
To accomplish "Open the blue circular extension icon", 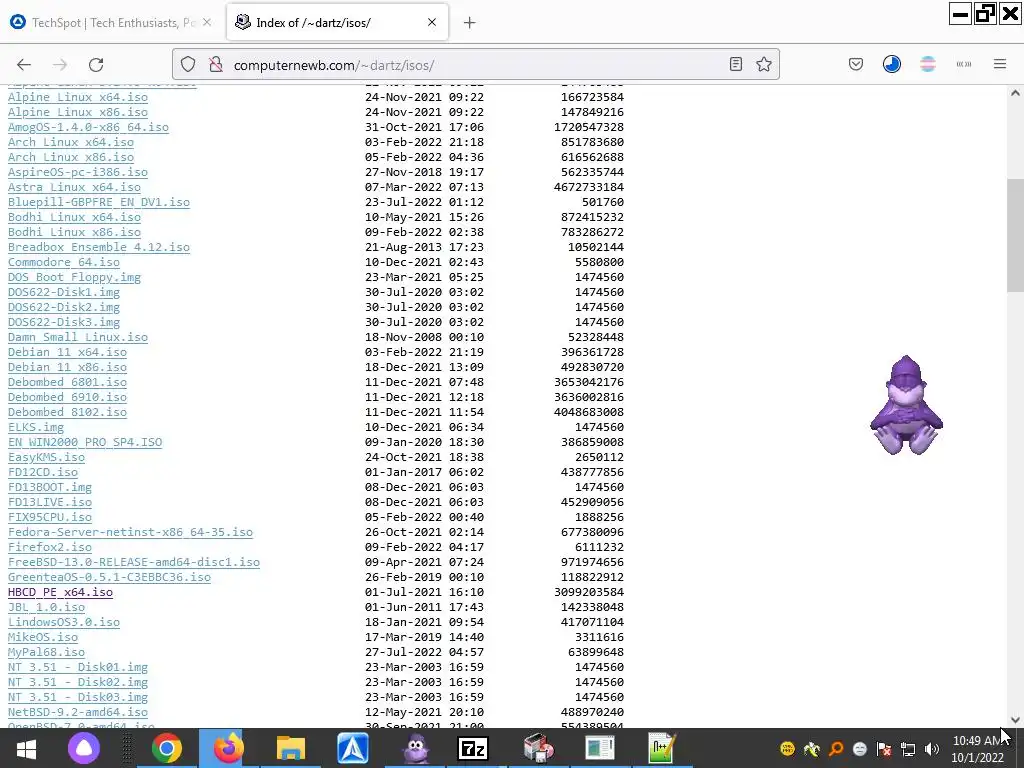I will tap(891, 64).
